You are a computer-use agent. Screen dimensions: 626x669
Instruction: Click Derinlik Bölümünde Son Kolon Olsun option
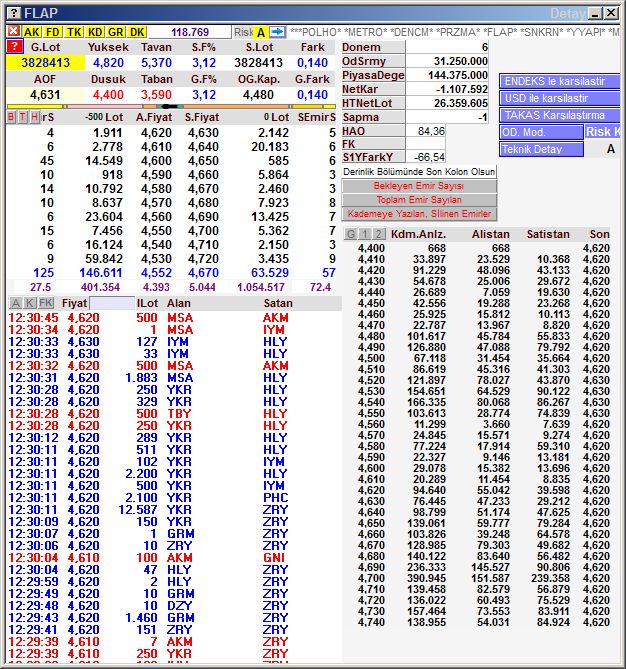[419, 172]
